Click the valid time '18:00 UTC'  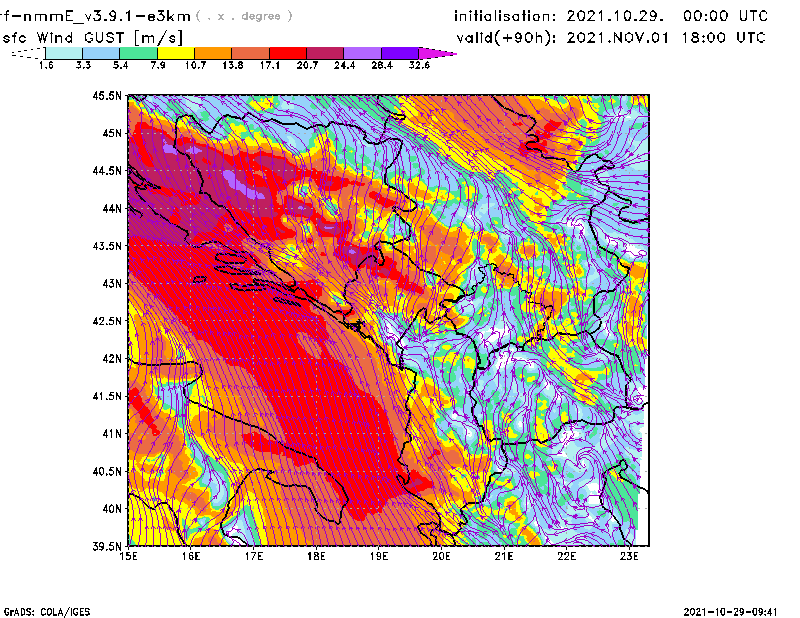pyautogui.click(x=723, y=38)
